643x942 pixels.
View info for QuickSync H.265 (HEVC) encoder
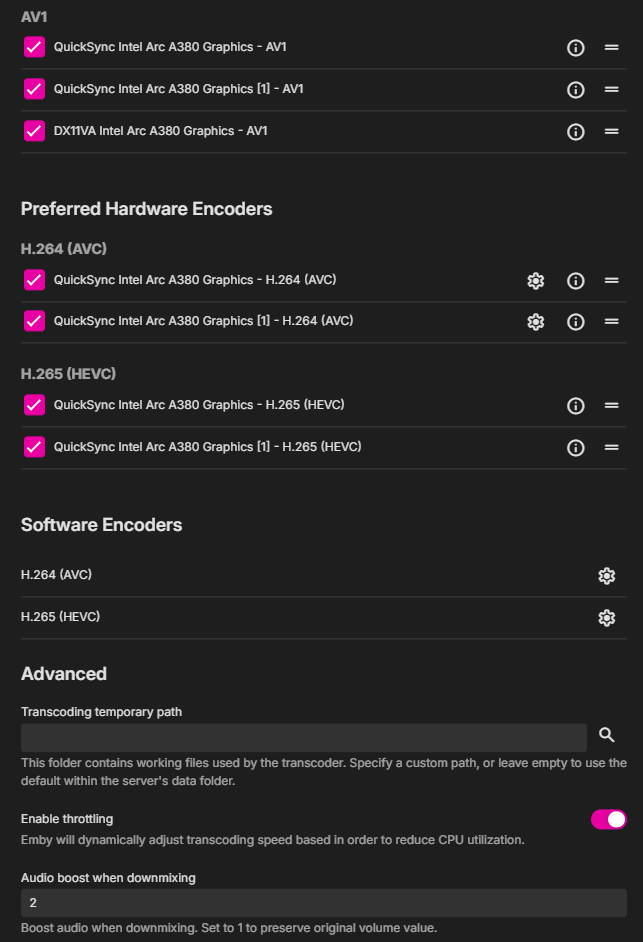575,406
